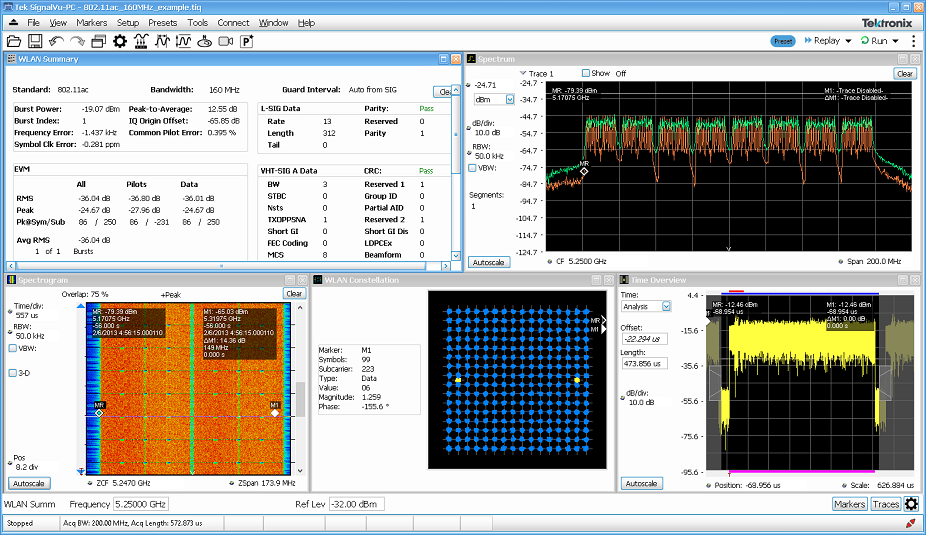Enable the VBW checkbox in Spectrum panel

pos(473,168)
